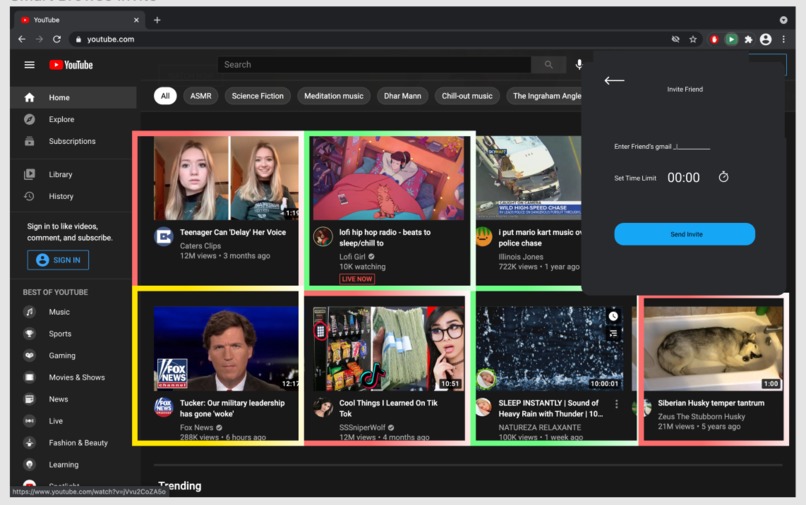
Task: Open Music under Best of YouTube
Action: [73, 312]
